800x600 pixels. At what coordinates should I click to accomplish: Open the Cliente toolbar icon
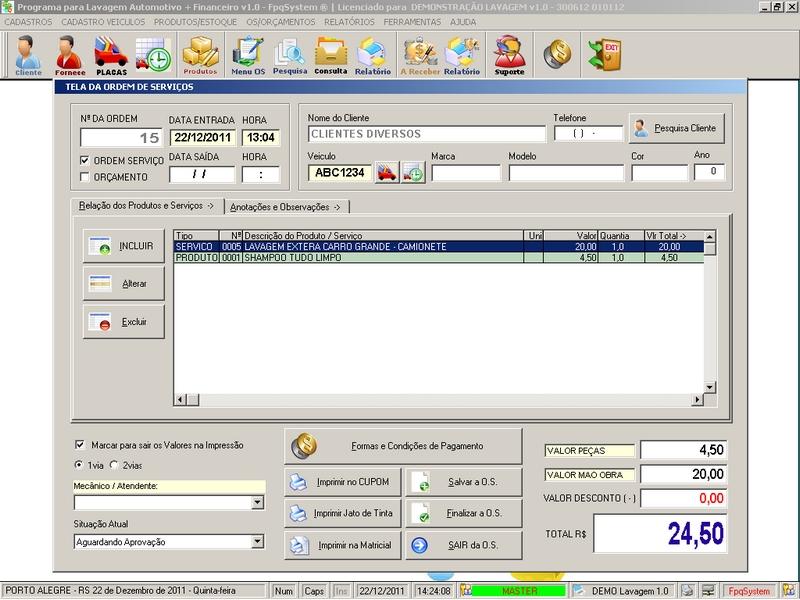(28, 54)
